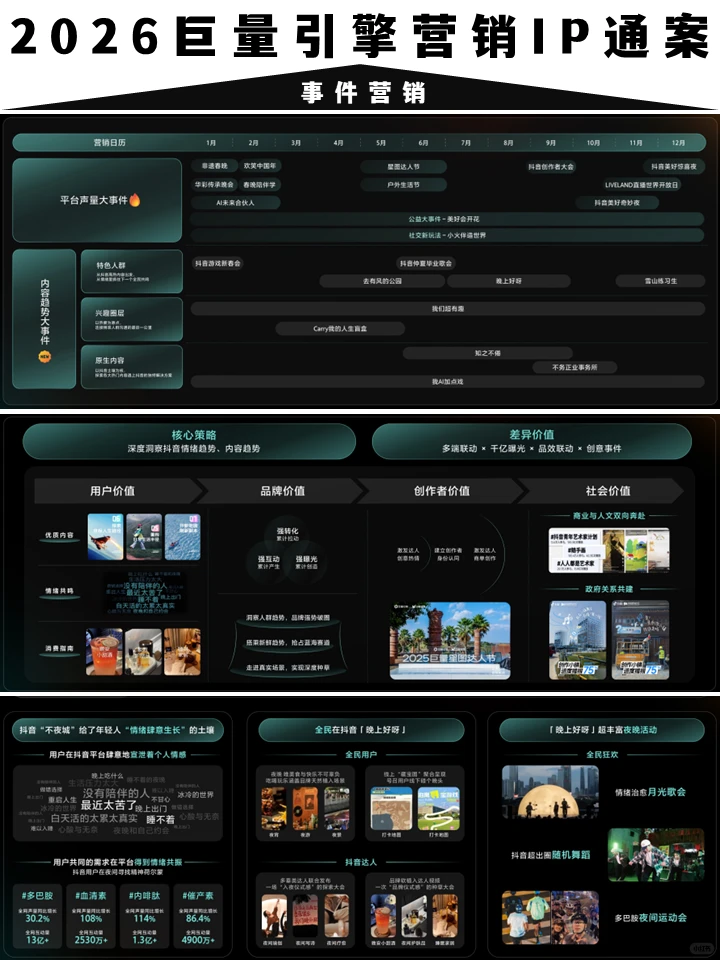Select the 强转化 circle
Screen dimensions: 720x960
(287, 534)
